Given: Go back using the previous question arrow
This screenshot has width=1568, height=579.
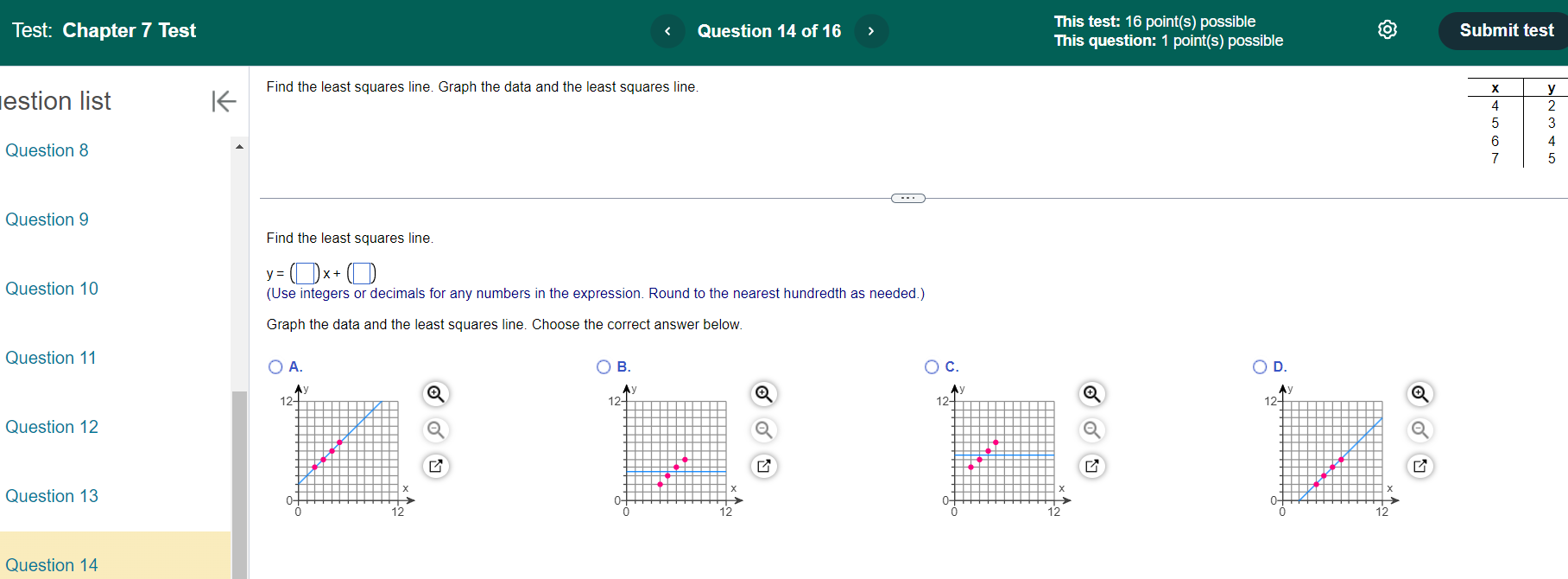Looking at the screenshot, I should click(x=667, y=30).
